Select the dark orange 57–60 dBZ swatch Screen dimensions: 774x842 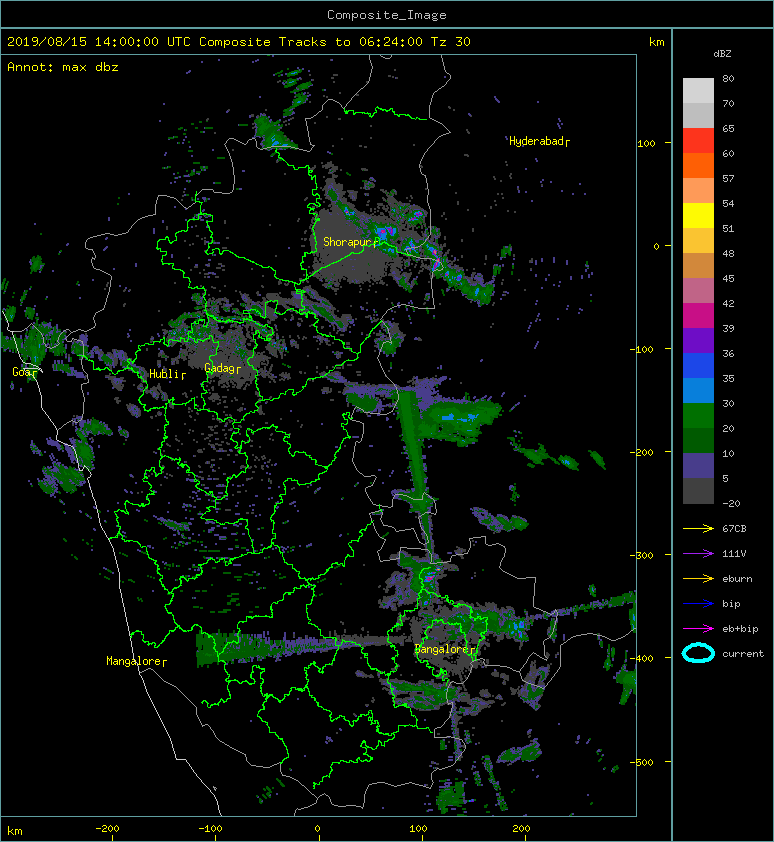coord(698,165)
